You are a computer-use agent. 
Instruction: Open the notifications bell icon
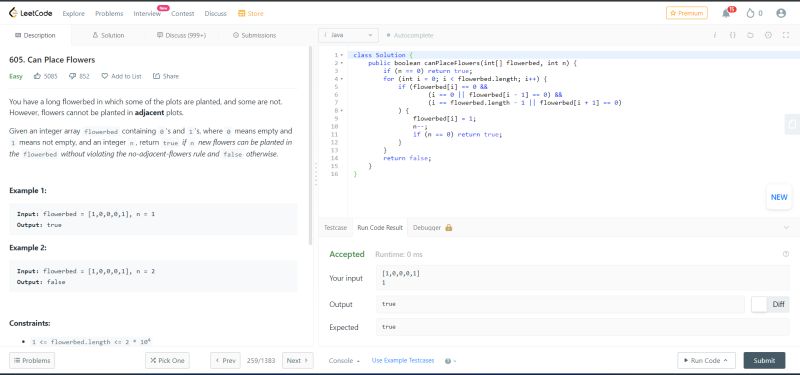pyautogui.click(x=726, y=14)
